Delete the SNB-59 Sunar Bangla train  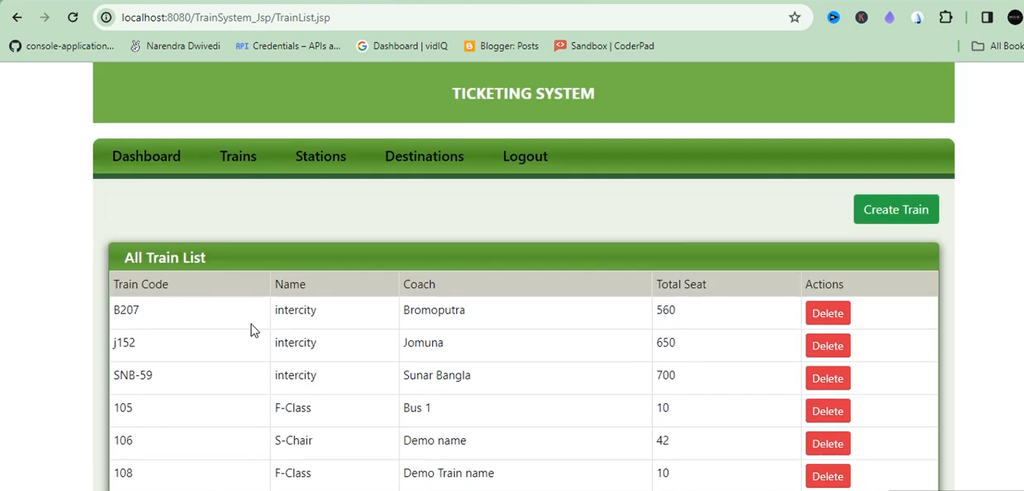click(x=827, y=378)
